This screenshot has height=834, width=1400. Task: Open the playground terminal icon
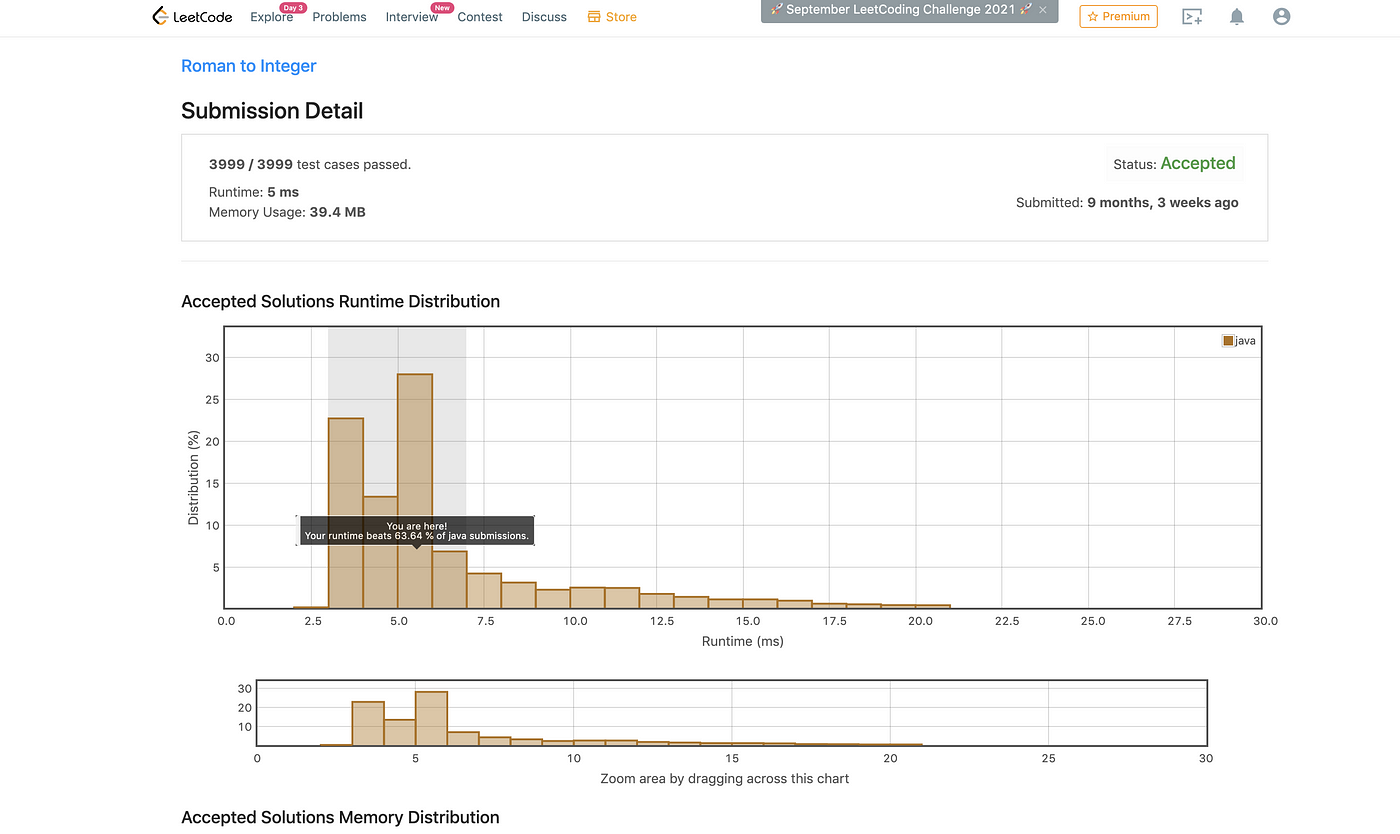[x=1192, y=16]
